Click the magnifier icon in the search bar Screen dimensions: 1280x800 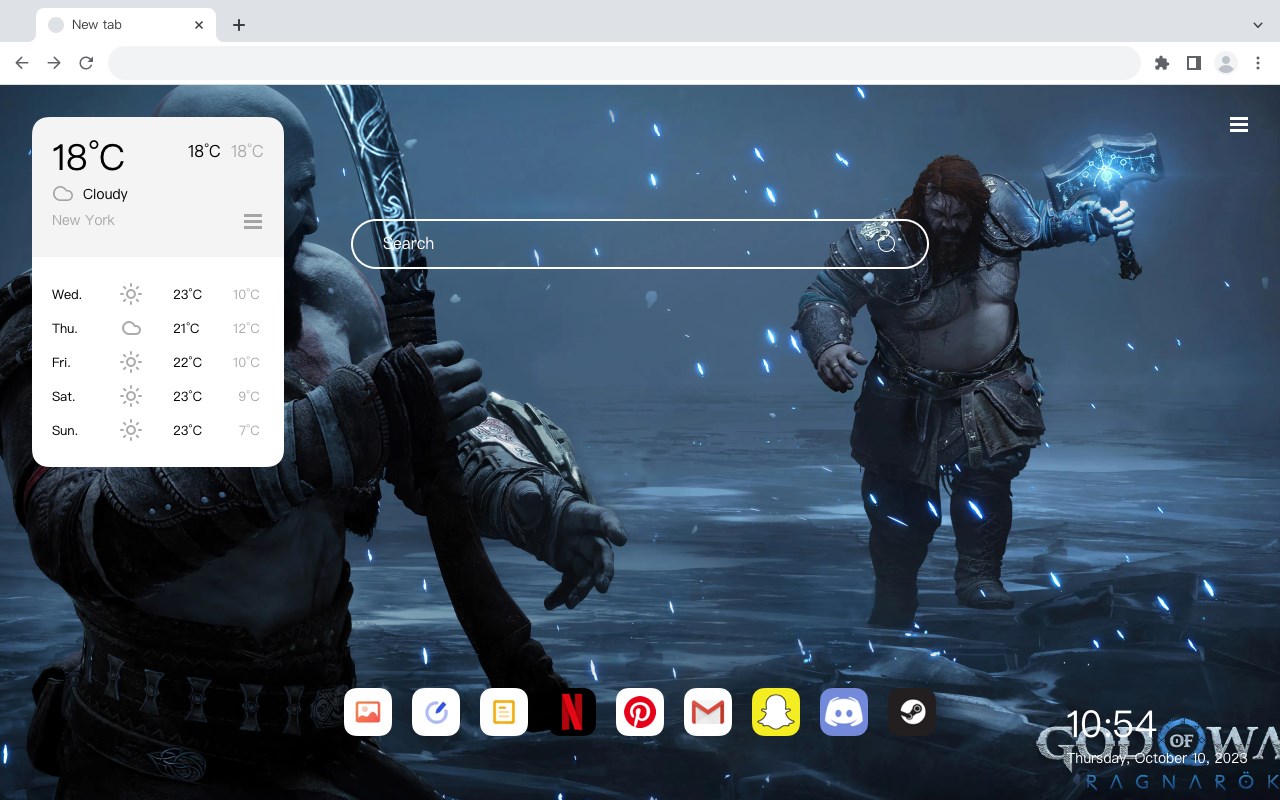[x=887, y=243]
